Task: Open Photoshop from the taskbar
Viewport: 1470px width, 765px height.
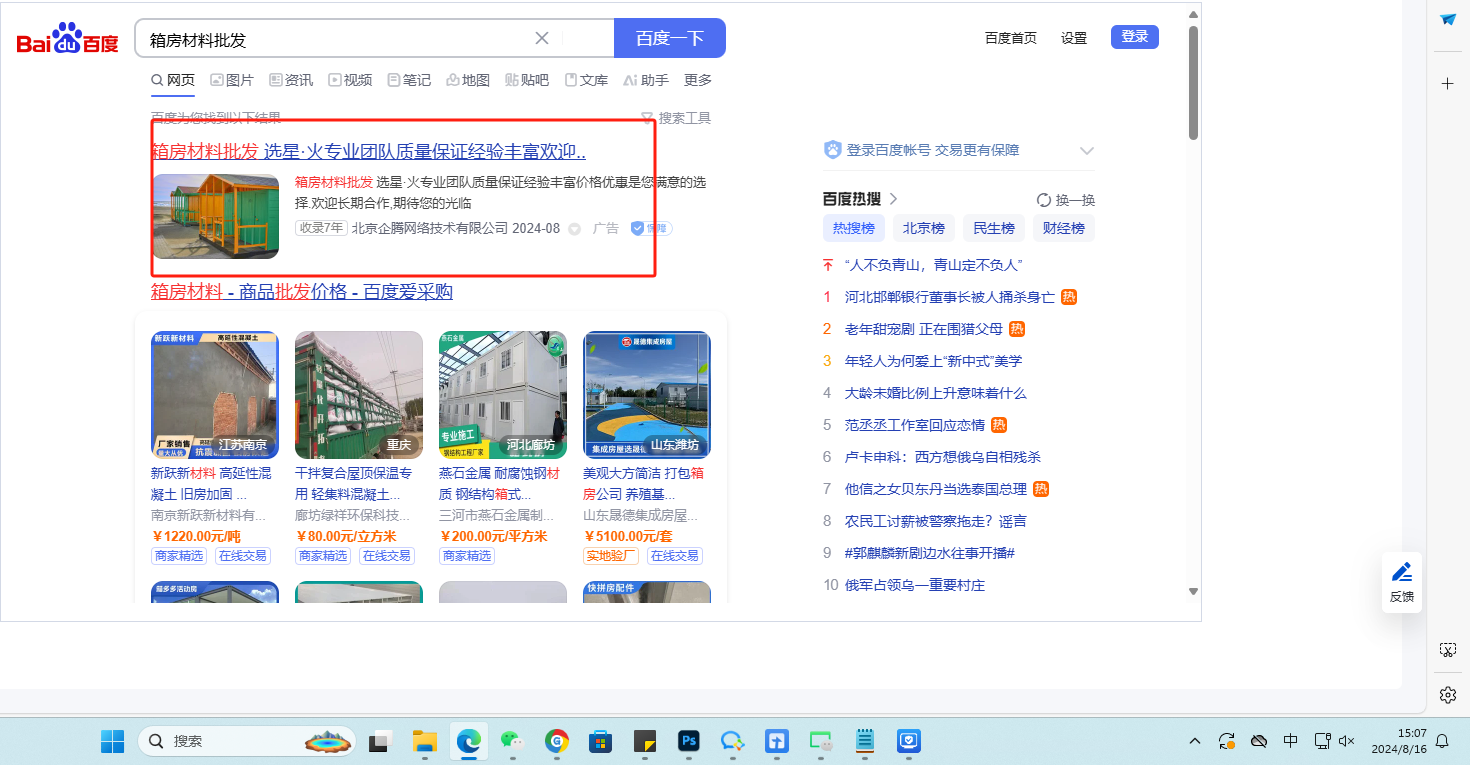Action: tap(688, 741)
